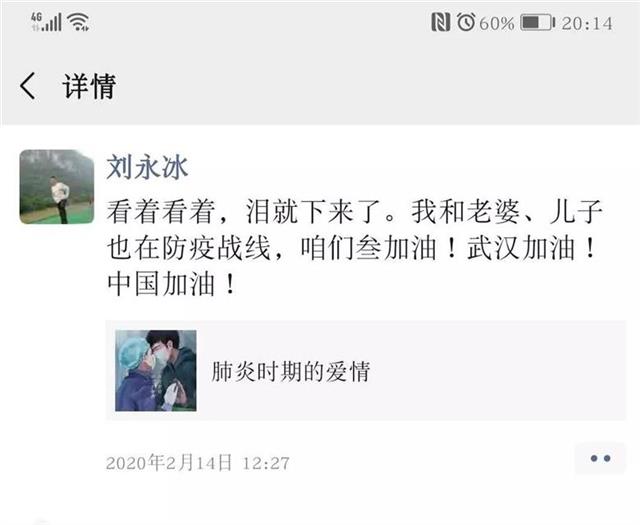Screen dimensions: 640x525
Task: Tap the 2020年2月14日 12:27 timestamp
Action: tap(198, 463)
